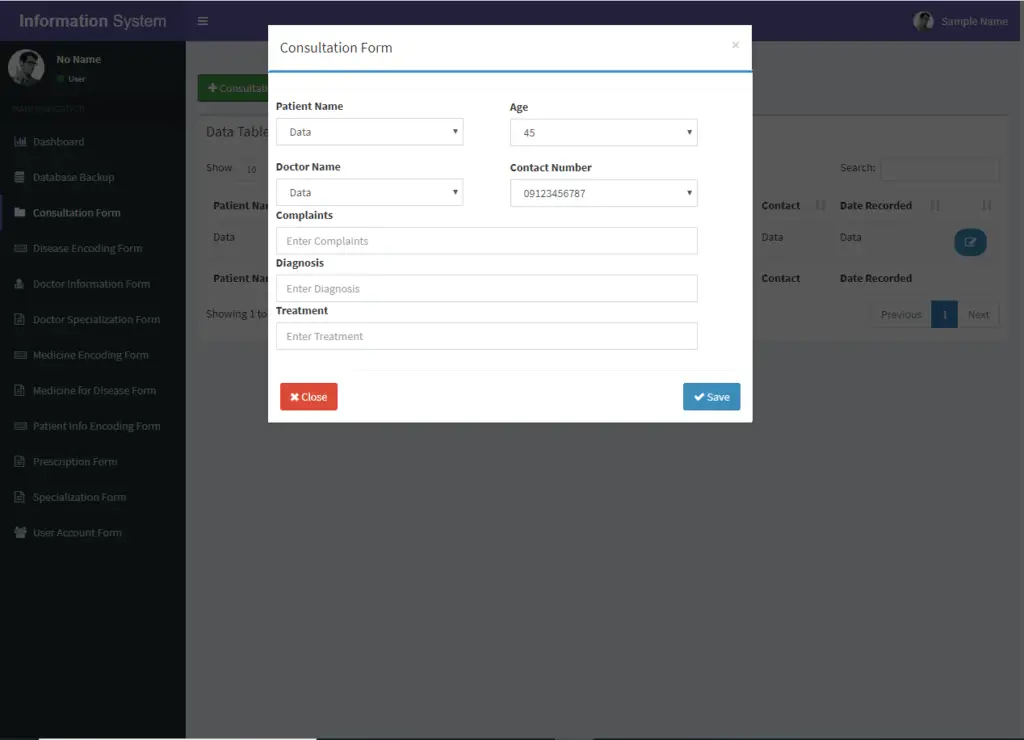The height and width of the screenshot is (740, 1024).
Task: Click the hamburger menu icon in the top bar
Action: coord(202,19)
